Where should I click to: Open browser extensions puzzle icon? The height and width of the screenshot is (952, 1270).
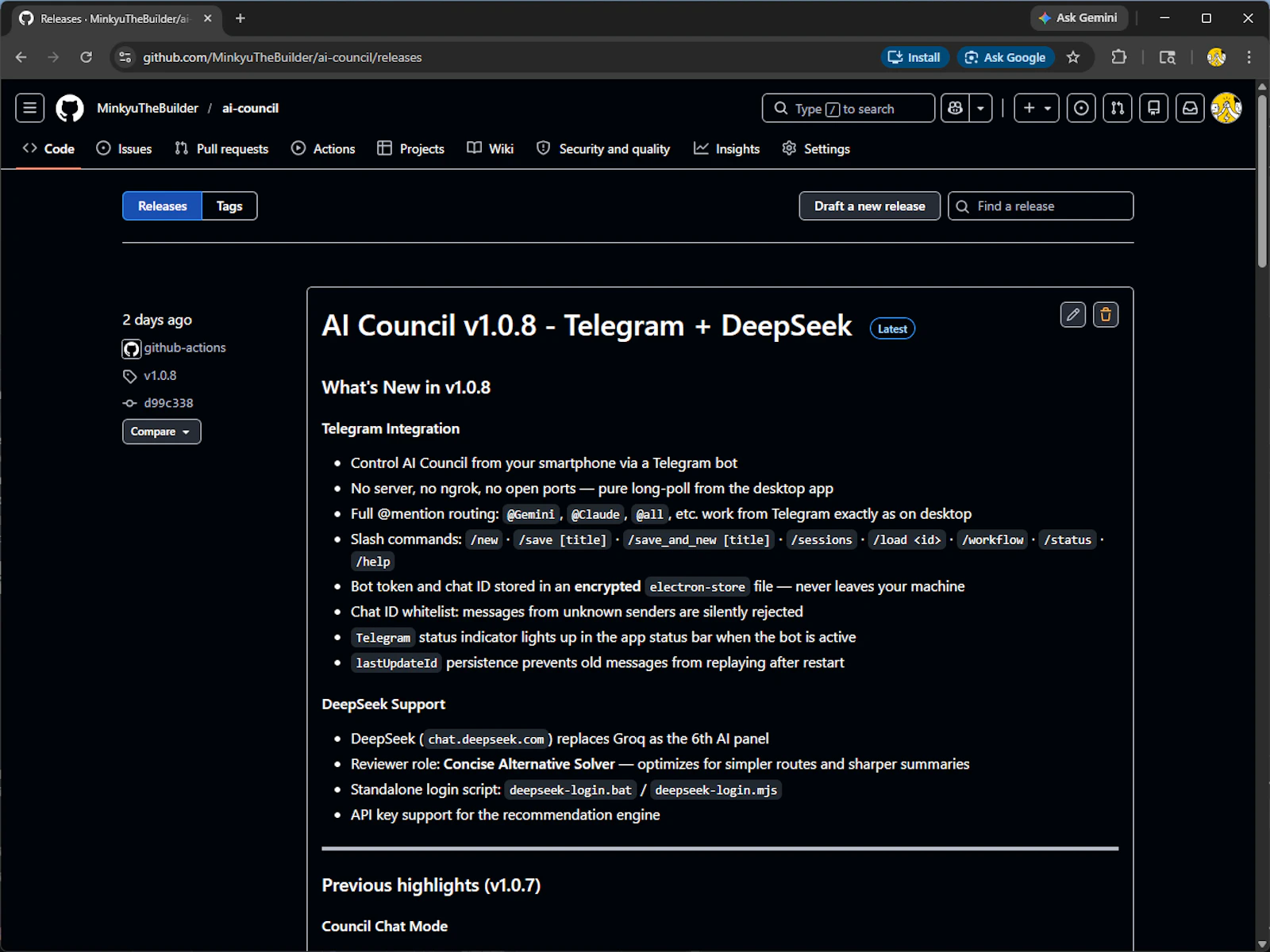(1119, 57)
